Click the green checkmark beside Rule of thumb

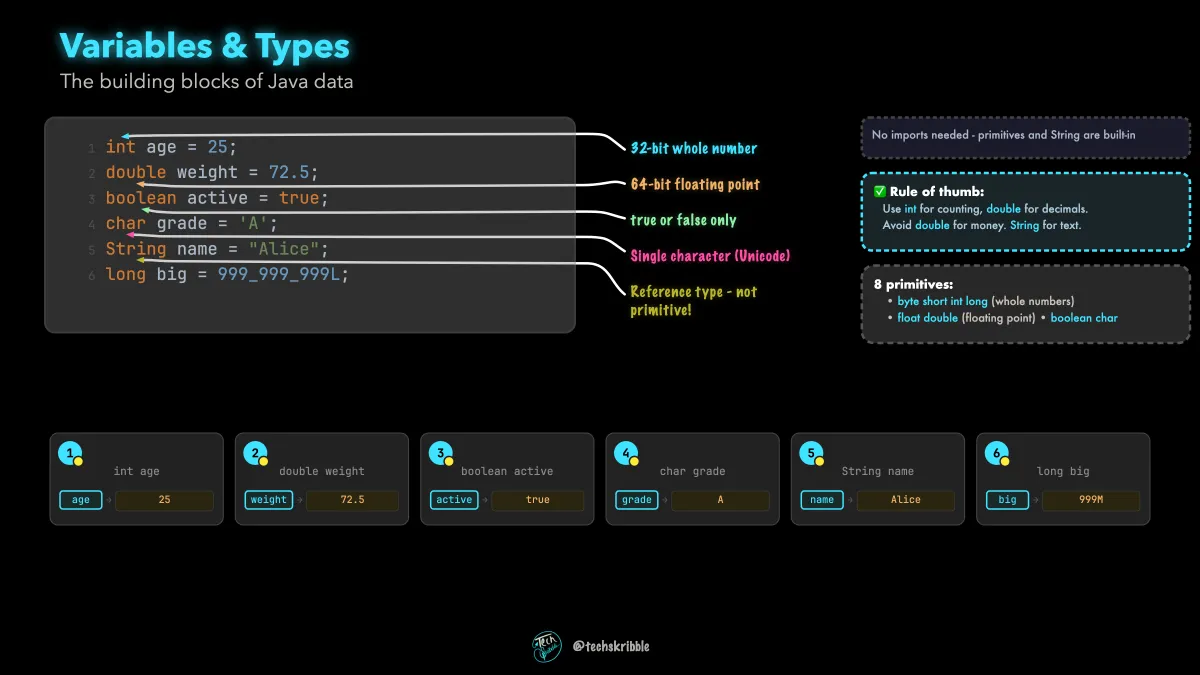[x=880, y=192]
